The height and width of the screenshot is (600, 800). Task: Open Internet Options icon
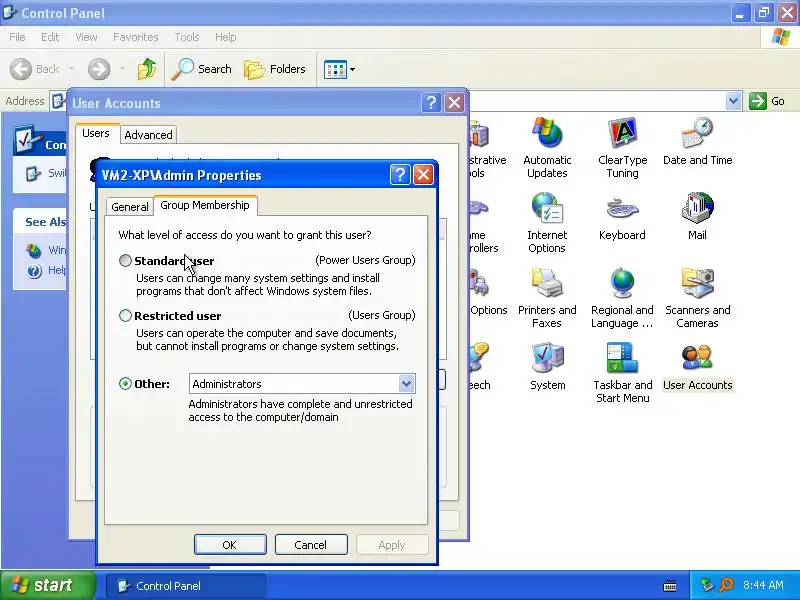[547, 223]
